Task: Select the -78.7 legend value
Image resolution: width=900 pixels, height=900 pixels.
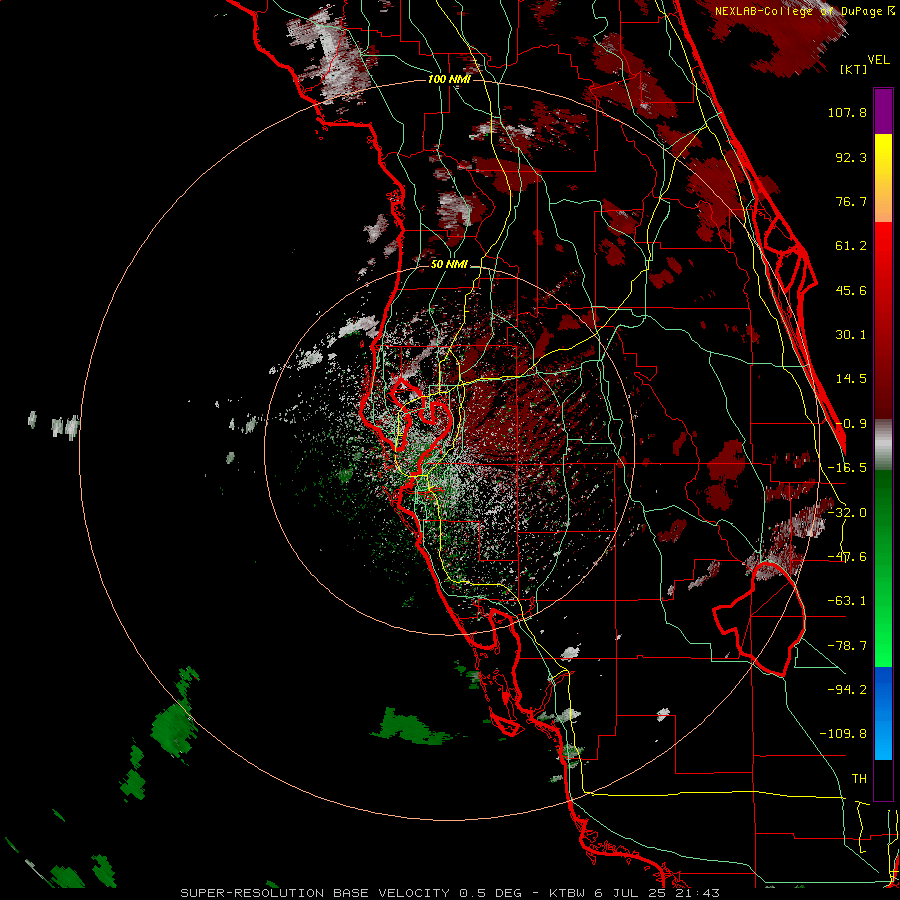Action: coord(847,646)
